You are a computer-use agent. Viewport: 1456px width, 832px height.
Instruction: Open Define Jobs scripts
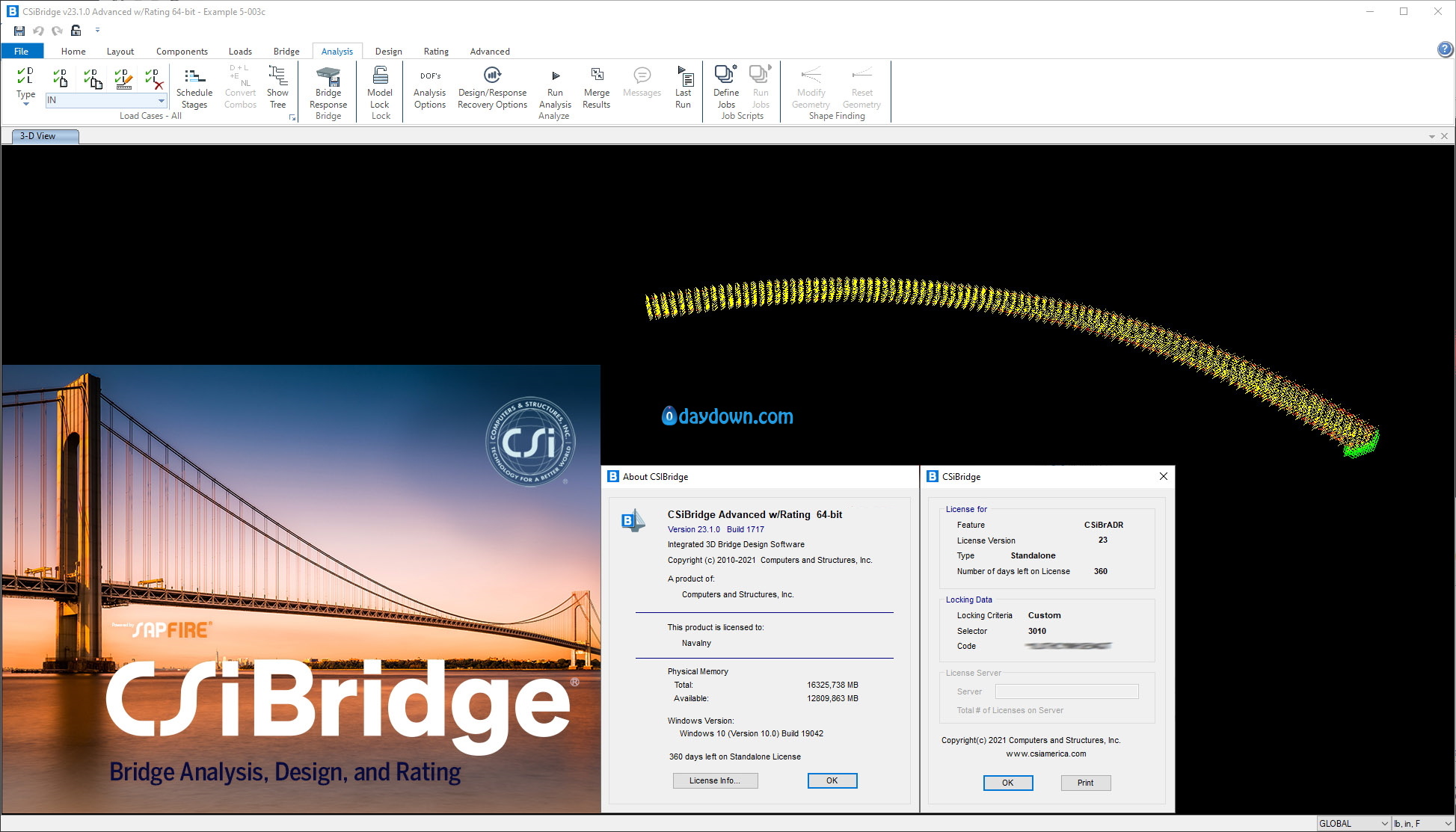(726, 87)
